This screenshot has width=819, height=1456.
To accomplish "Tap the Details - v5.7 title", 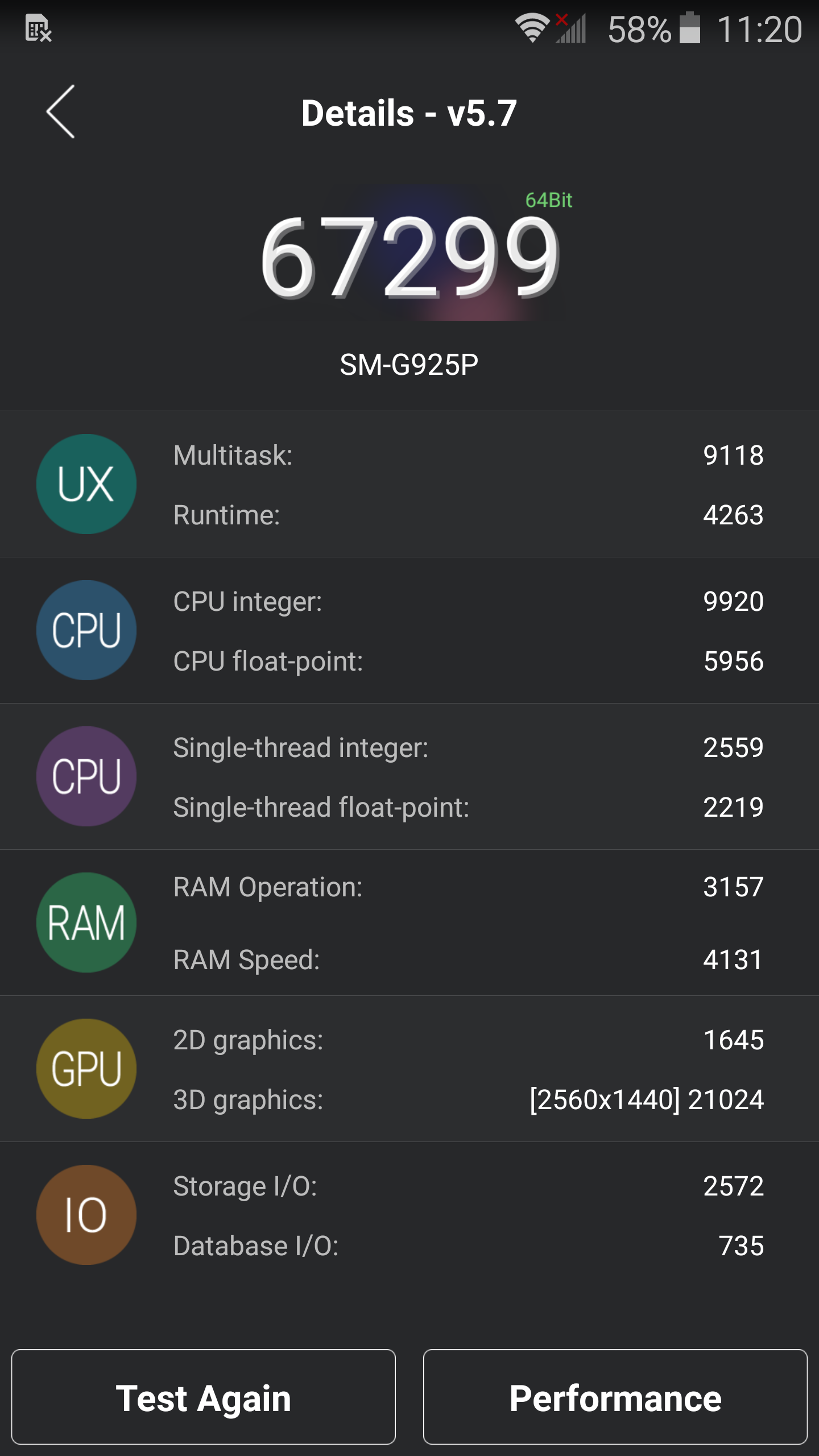I will pos(409,113).
